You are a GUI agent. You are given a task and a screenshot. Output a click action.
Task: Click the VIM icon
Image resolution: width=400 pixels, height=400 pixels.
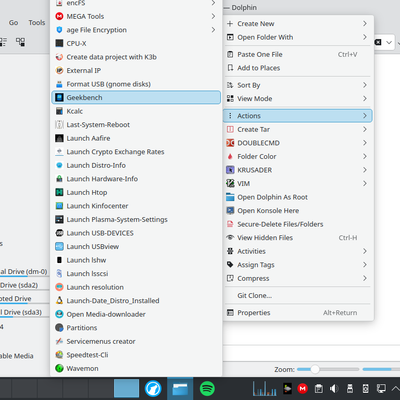[x=230, y=183]
